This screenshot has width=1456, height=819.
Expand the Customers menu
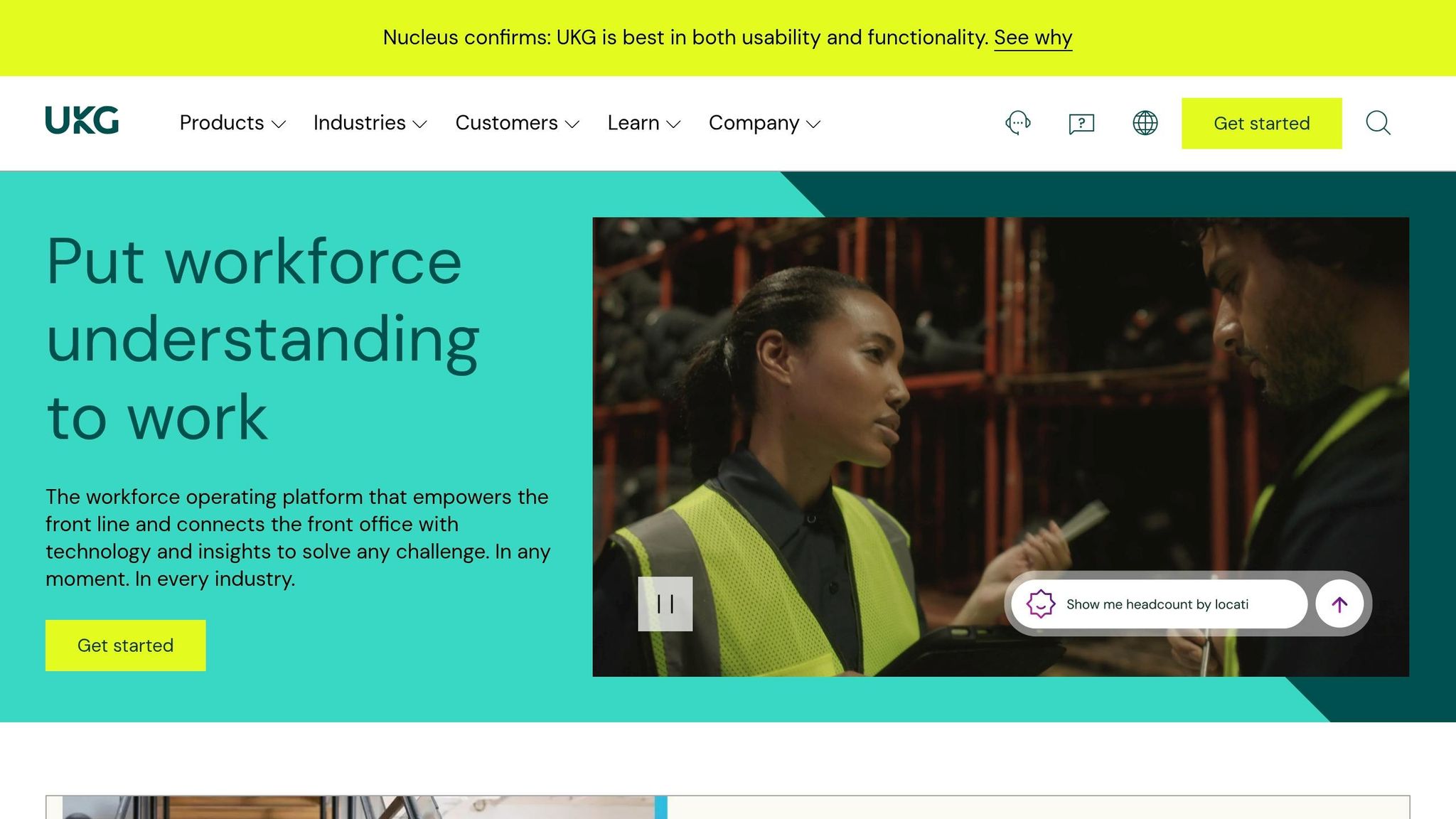518,123
